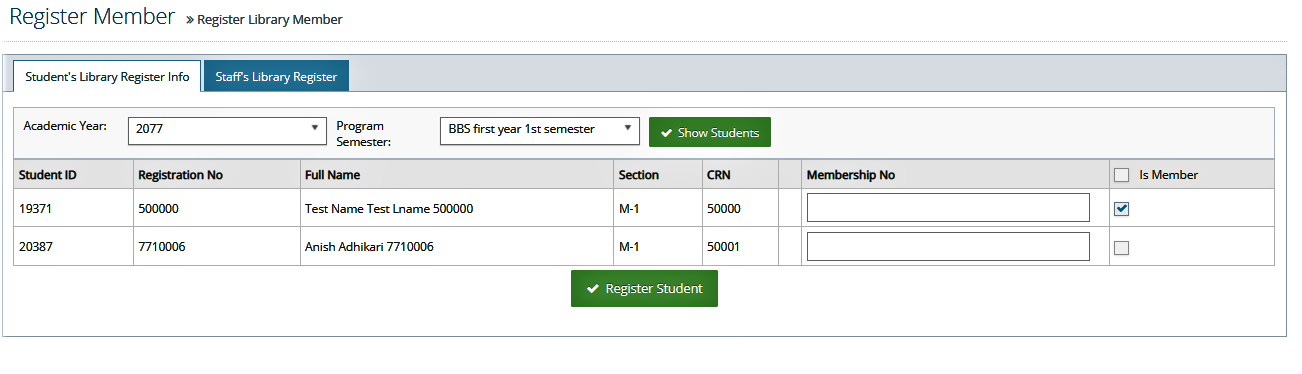Click the Register Library Member breadcrumb
The image size is (1302, 374).
[x=270, y=20]
